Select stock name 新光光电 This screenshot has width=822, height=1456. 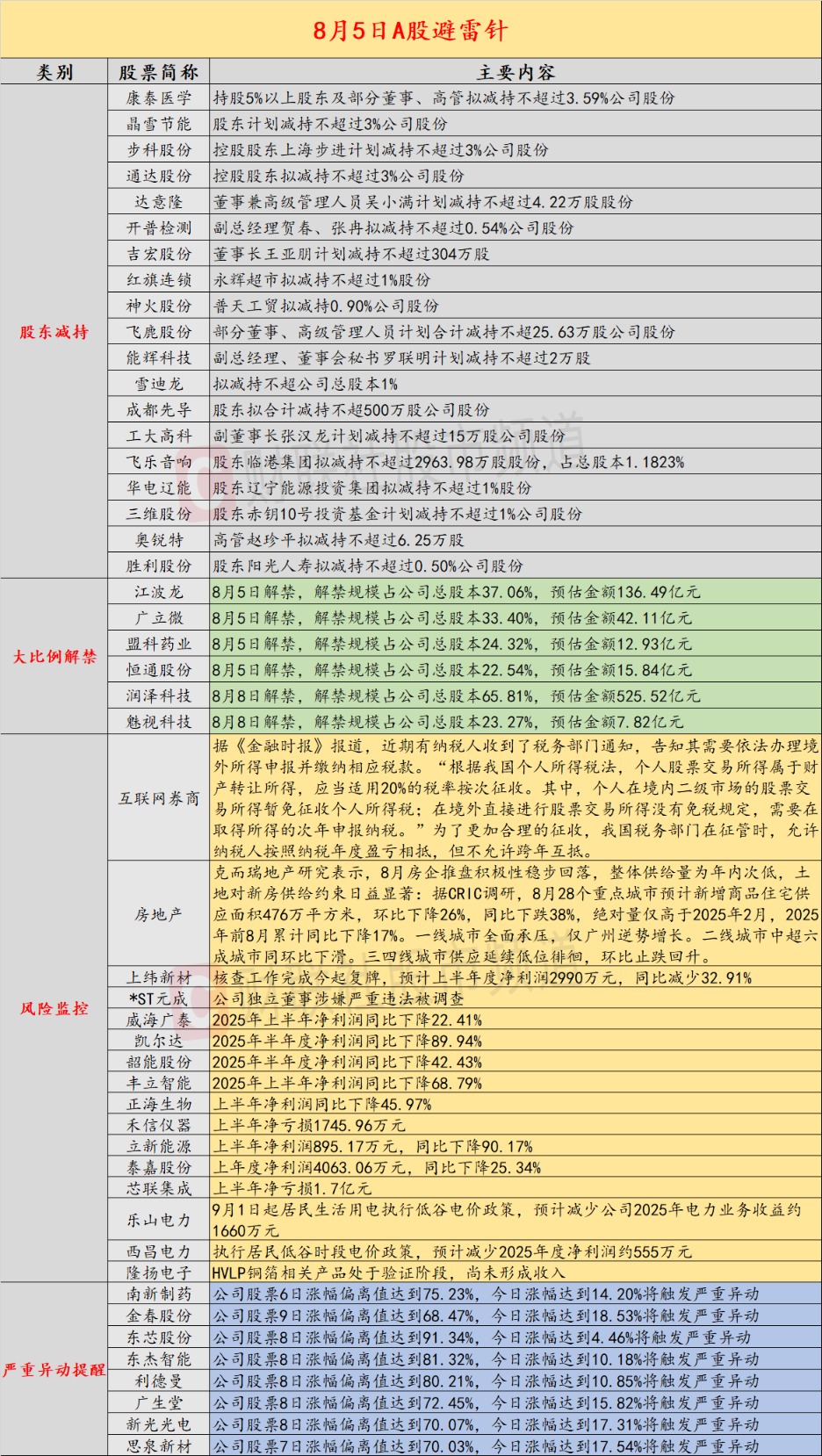tap(159, 1424)
